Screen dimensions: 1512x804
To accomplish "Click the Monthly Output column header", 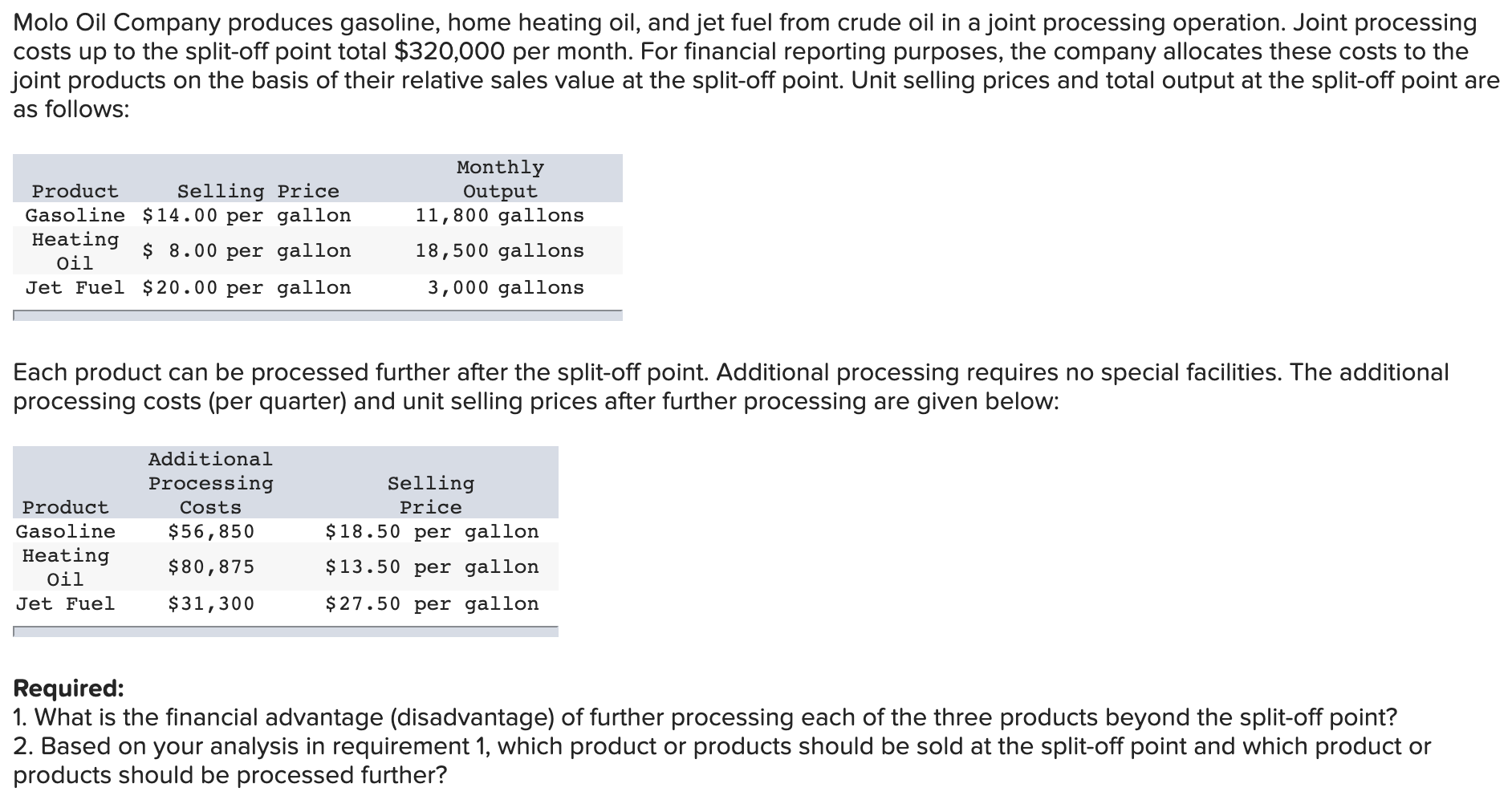I will click(500, 179).
